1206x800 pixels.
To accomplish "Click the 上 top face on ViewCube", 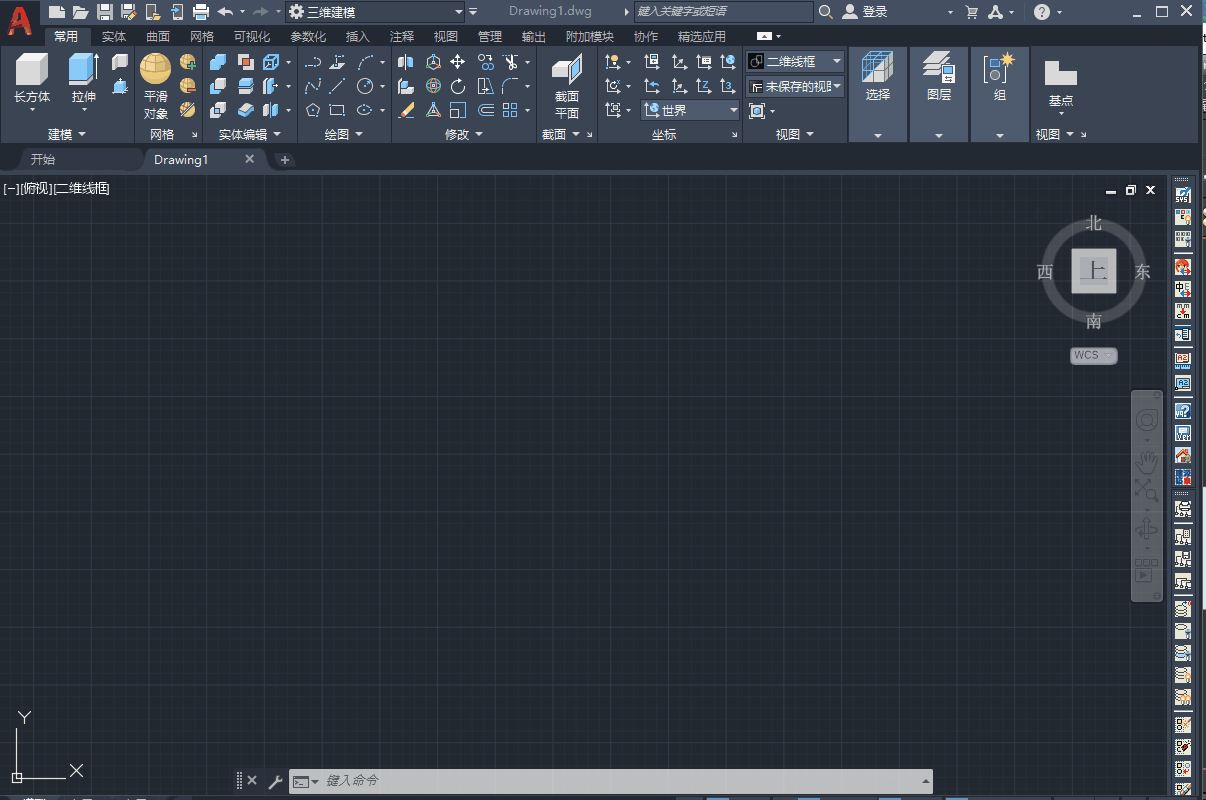I will tap(1094, 271).
